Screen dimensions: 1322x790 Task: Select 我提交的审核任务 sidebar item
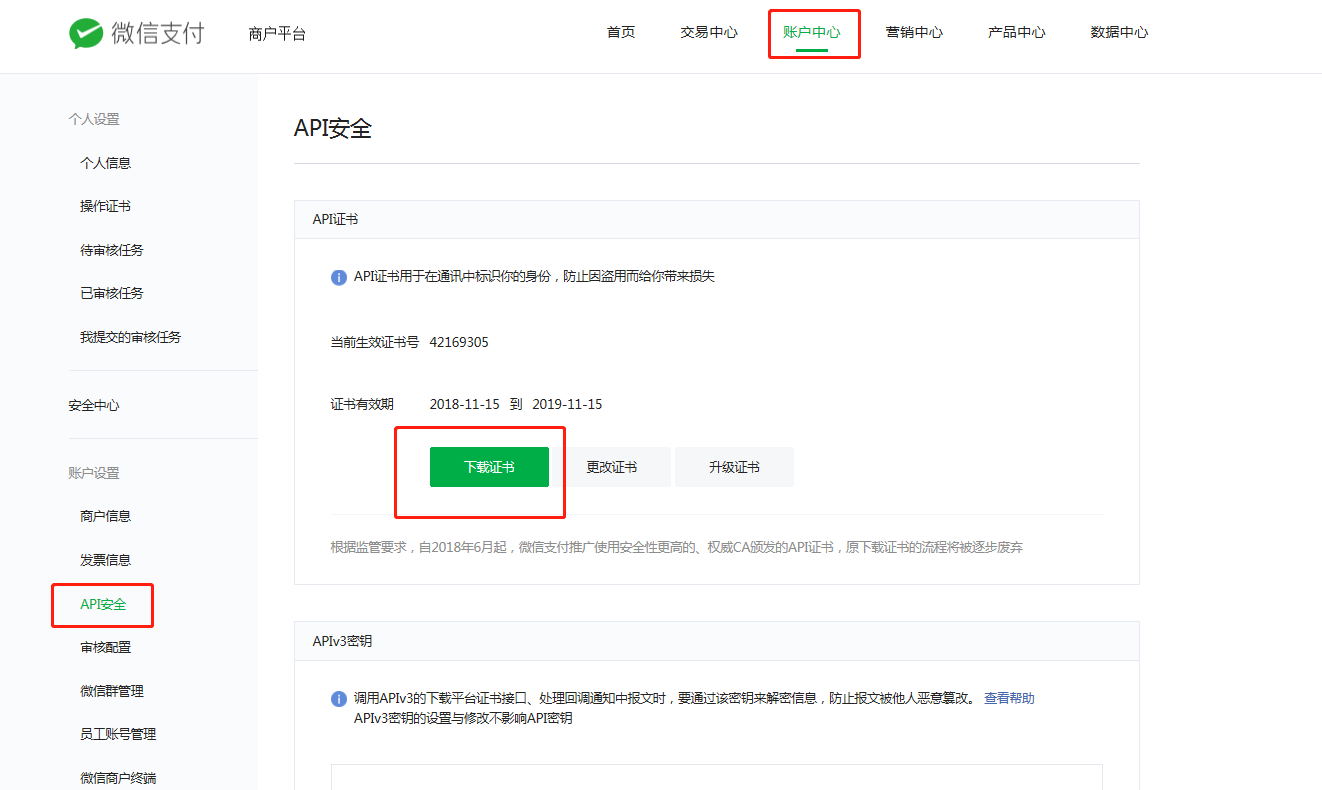click(131, 337)
